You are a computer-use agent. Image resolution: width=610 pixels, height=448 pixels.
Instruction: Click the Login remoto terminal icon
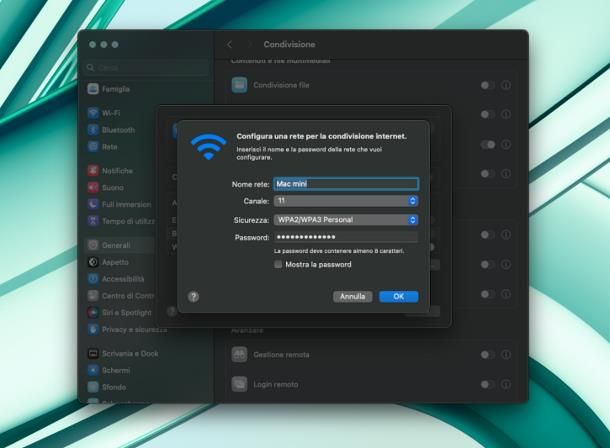(239, 384)
